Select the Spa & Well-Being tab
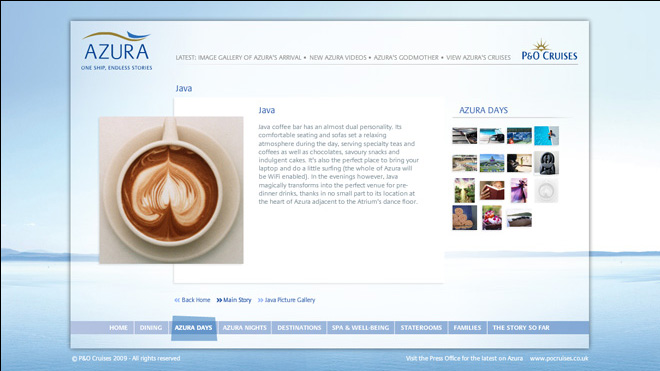The height and width of the screenshot is (371, 660). pyautogui.click(x=360, y=328)
